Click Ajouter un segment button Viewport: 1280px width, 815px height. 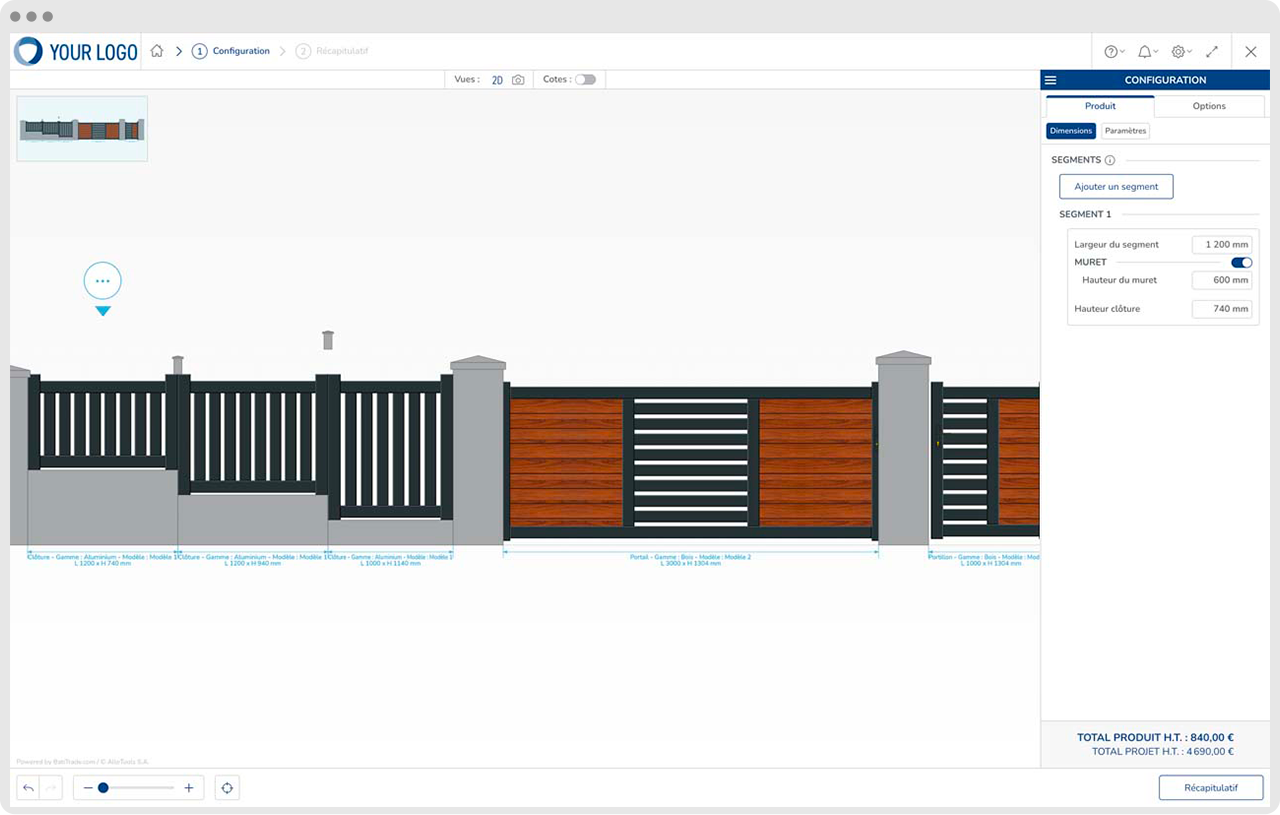point(1116,186)
